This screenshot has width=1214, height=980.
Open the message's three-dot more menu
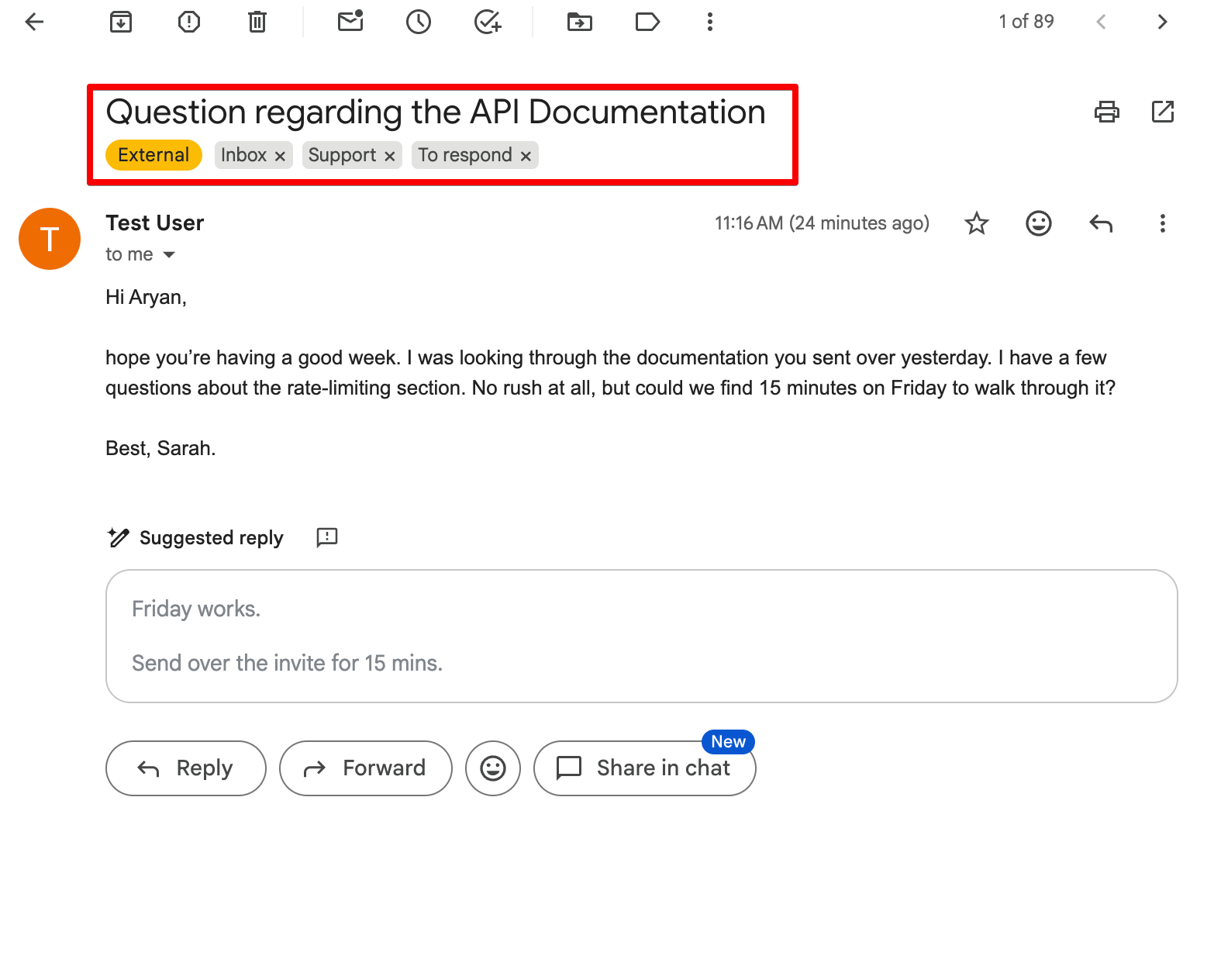click(1163, 223)
